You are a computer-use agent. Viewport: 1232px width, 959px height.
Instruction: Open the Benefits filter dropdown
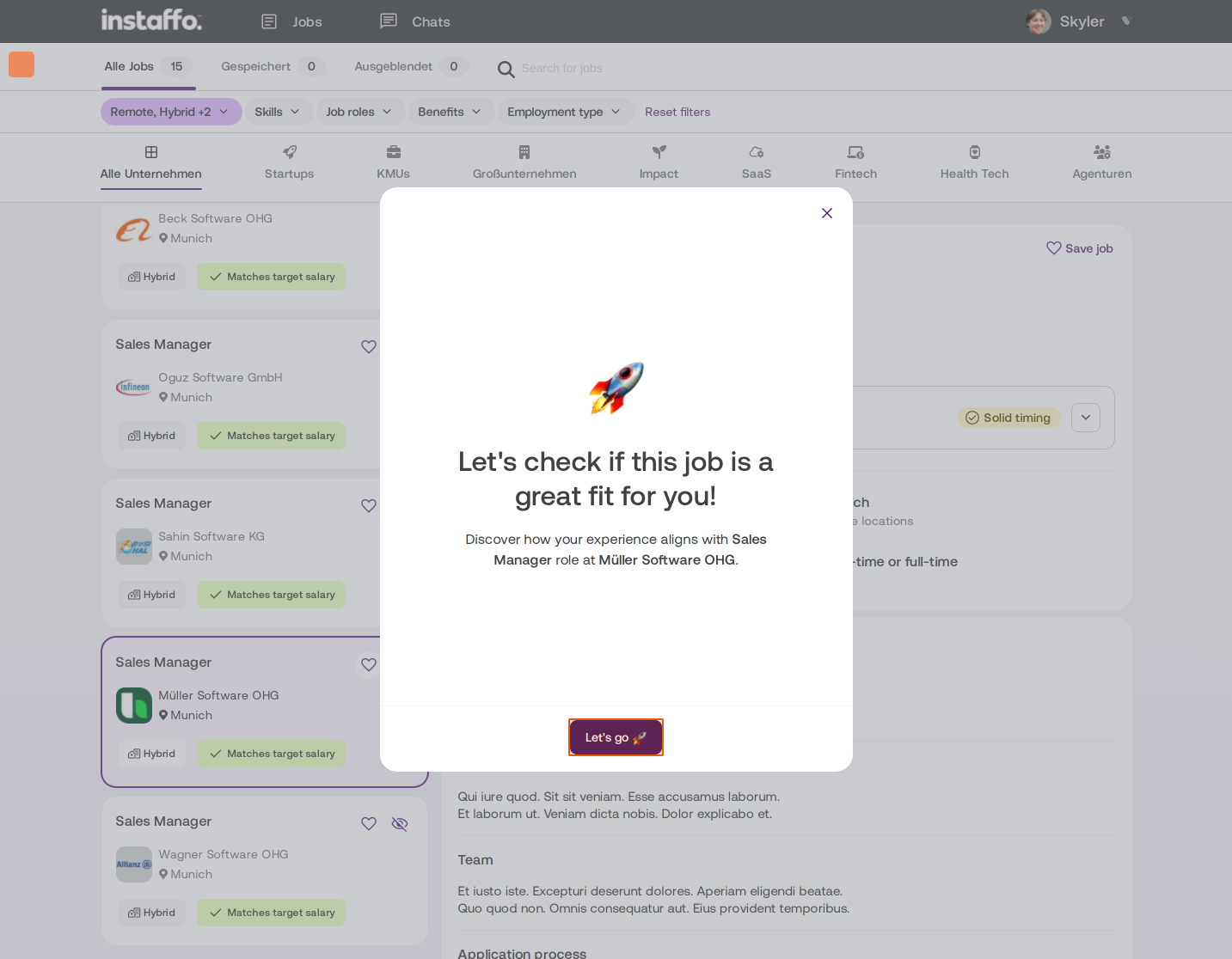point(450,112)
